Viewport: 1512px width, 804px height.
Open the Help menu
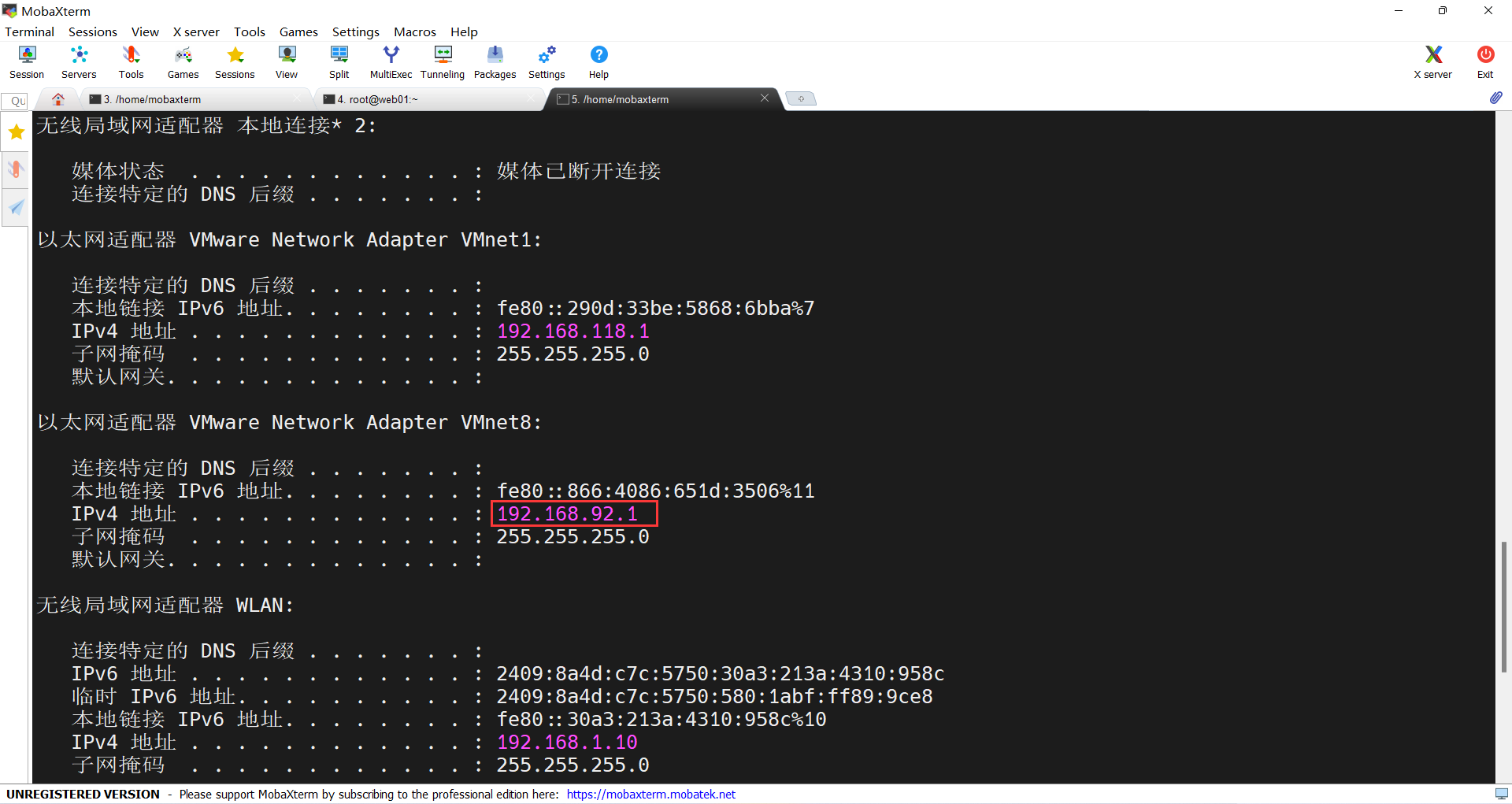pyautogui.click(x=464, y=31)
